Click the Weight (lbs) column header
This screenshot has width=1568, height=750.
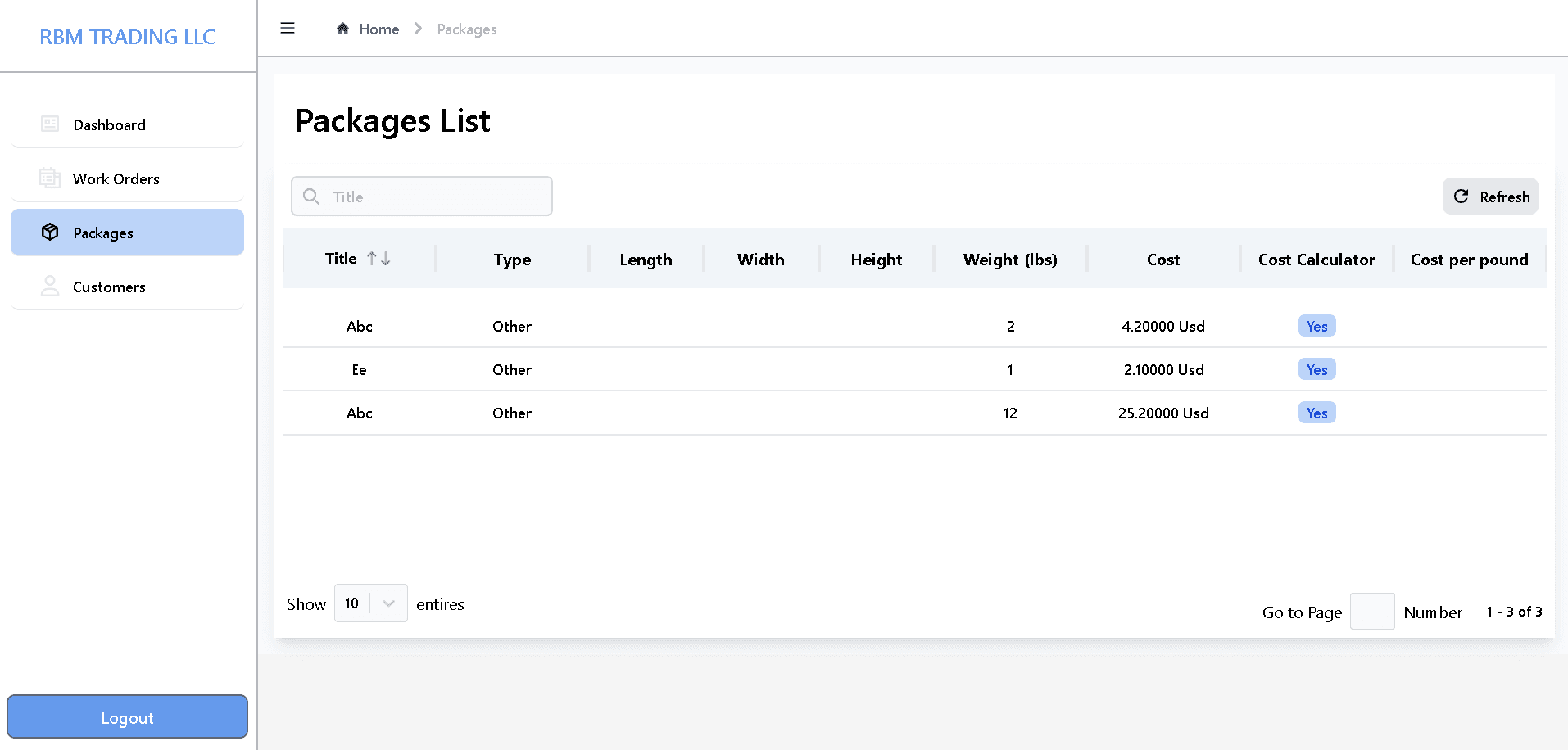[x=1010, y=260]
